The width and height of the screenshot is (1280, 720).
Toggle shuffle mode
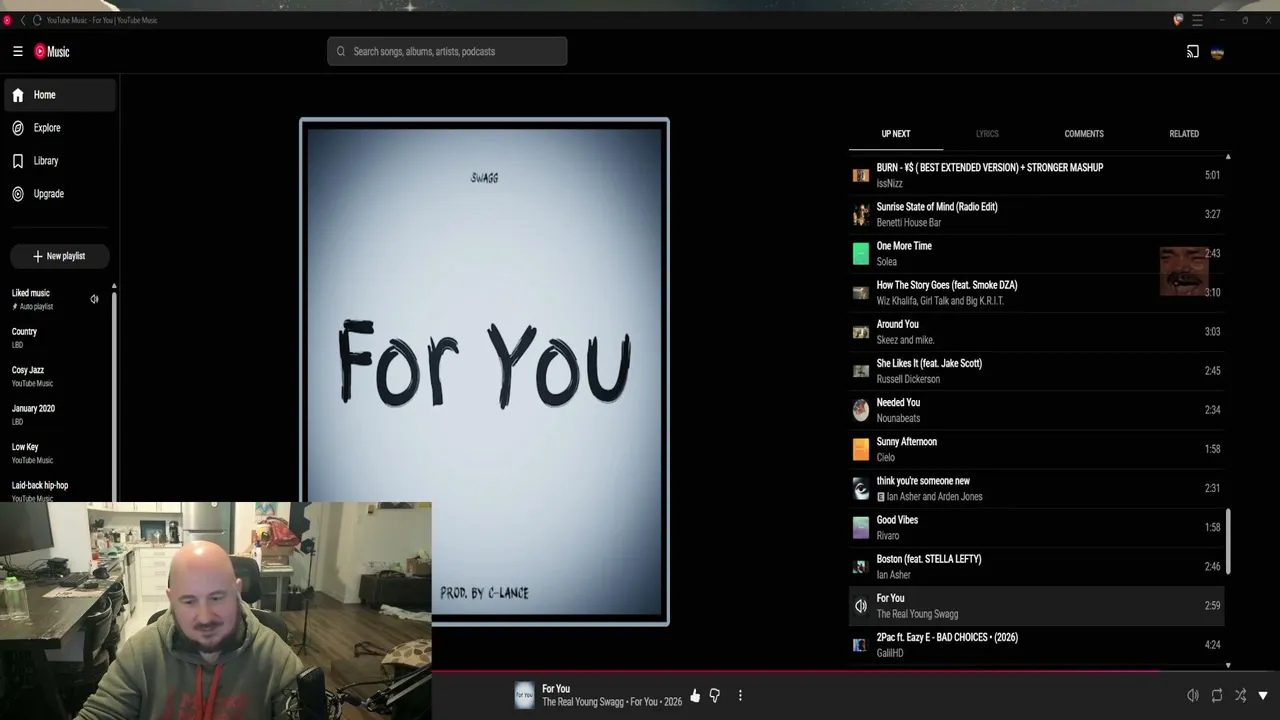1240,695
